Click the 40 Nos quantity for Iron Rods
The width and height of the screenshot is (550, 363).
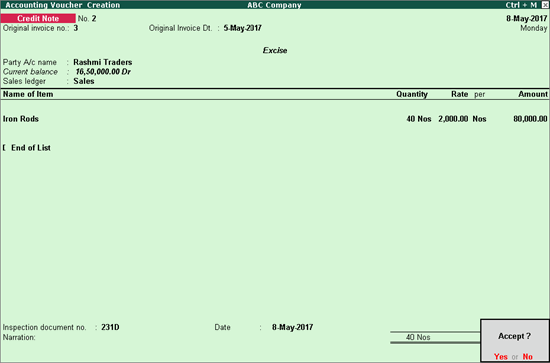(x=419, y=119)
